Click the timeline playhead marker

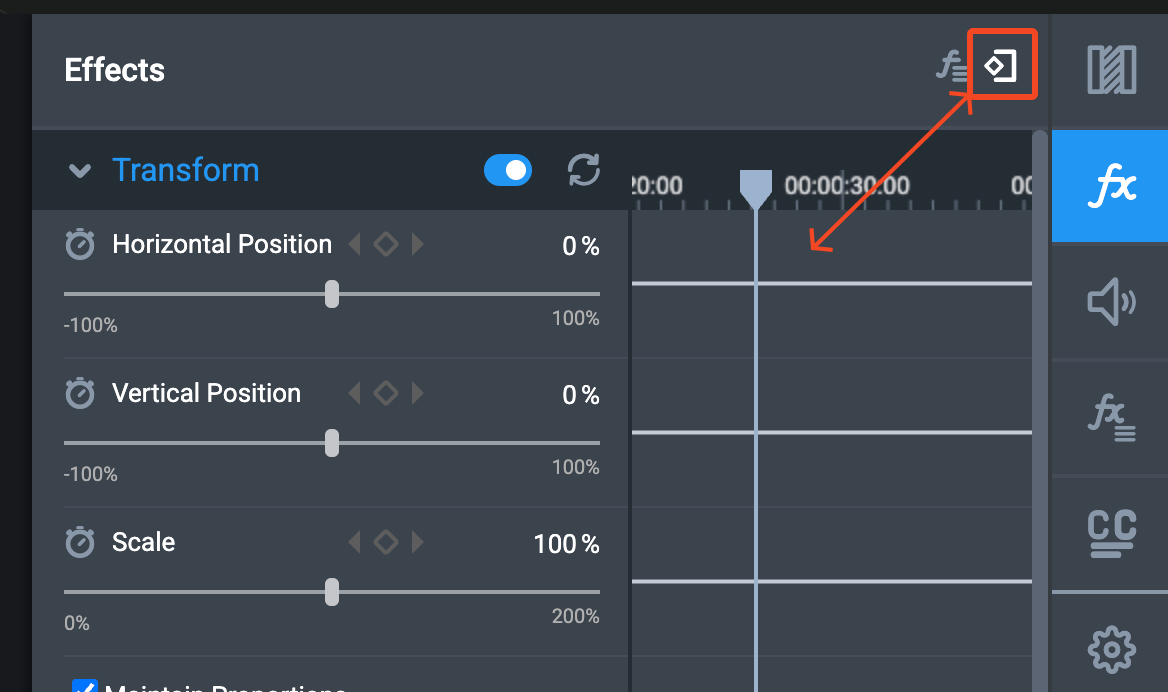[x=755, y=188]
